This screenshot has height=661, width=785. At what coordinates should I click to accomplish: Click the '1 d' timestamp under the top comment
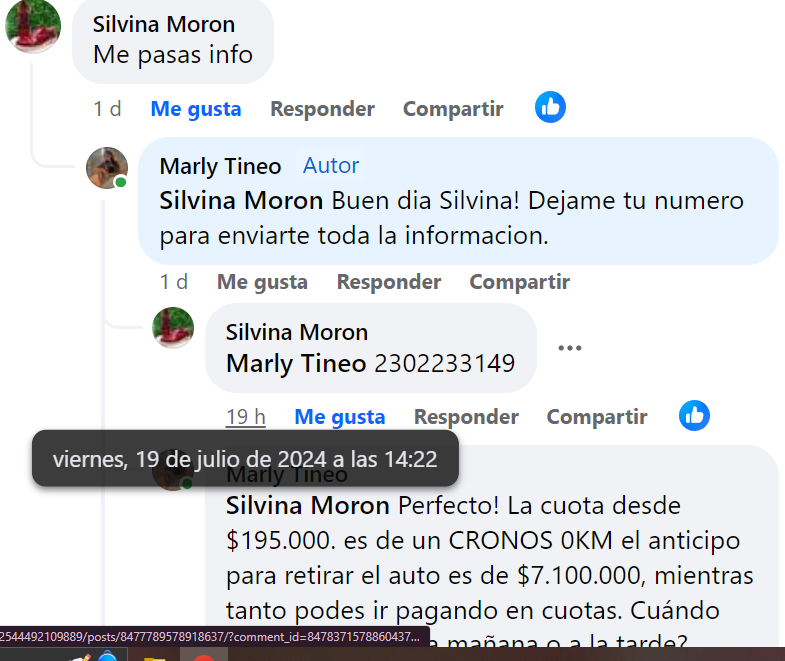[x=108, y=109]
